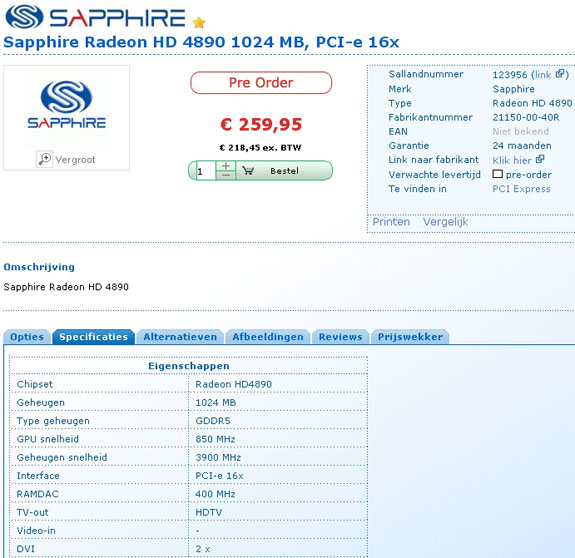Open the Alternatieven tab
Screen dimensions: 575x558
pos(180,337)
